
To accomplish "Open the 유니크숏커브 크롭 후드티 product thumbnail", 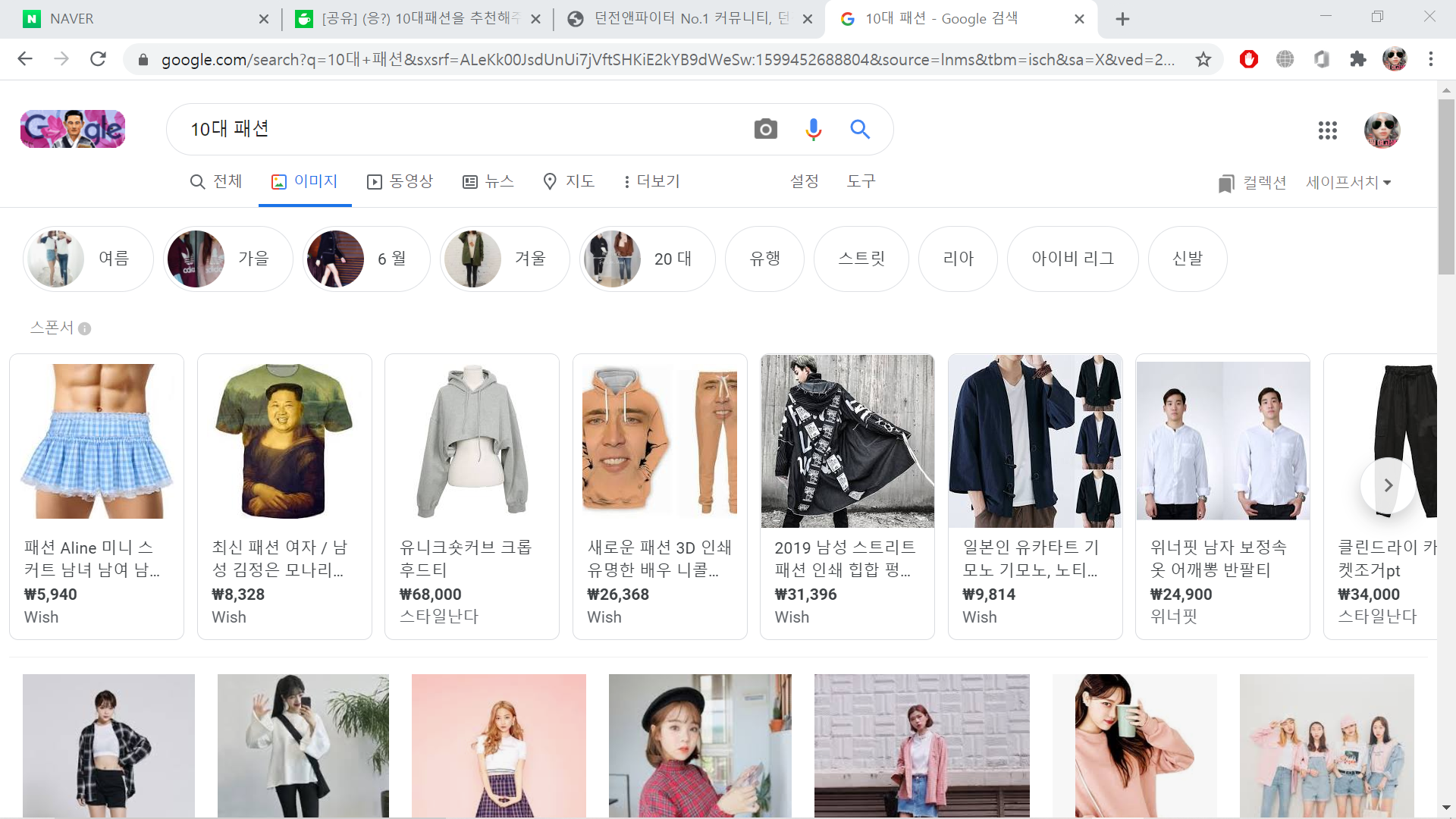I will [472, 441].
